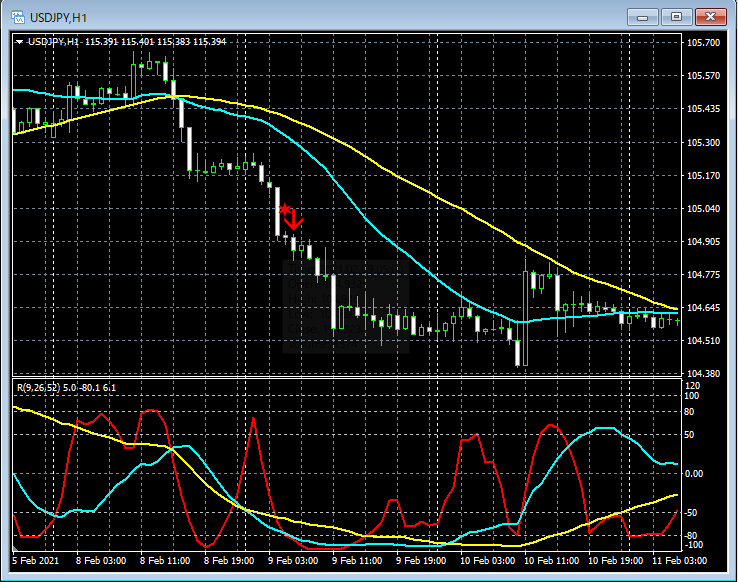Screen dimensions: 739x582
Task: Click the 105.170 price scale label
Action: click(x=703, y=176)
